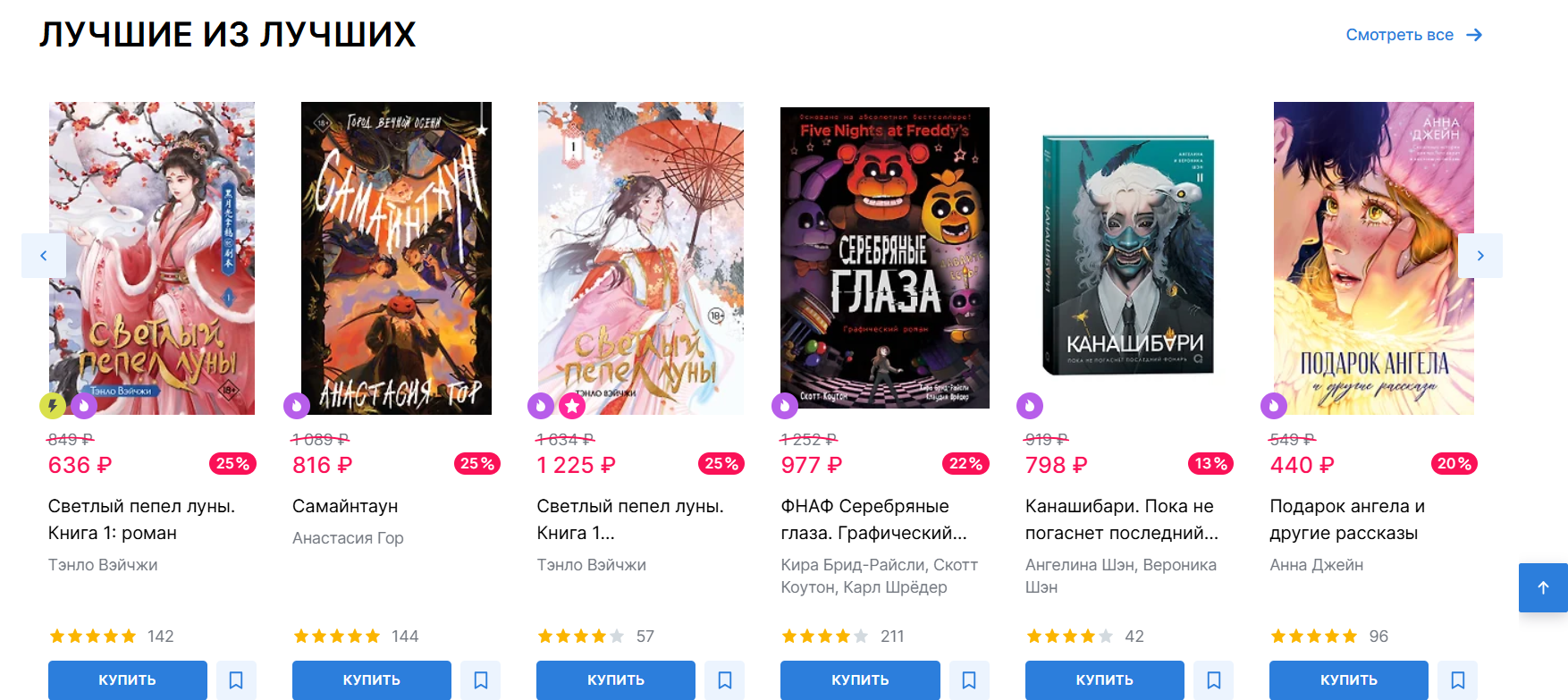Bookmark the 1 225 ₽ Светлый пепел луны book
This screenshot has width=1568, height=700.
725,680
